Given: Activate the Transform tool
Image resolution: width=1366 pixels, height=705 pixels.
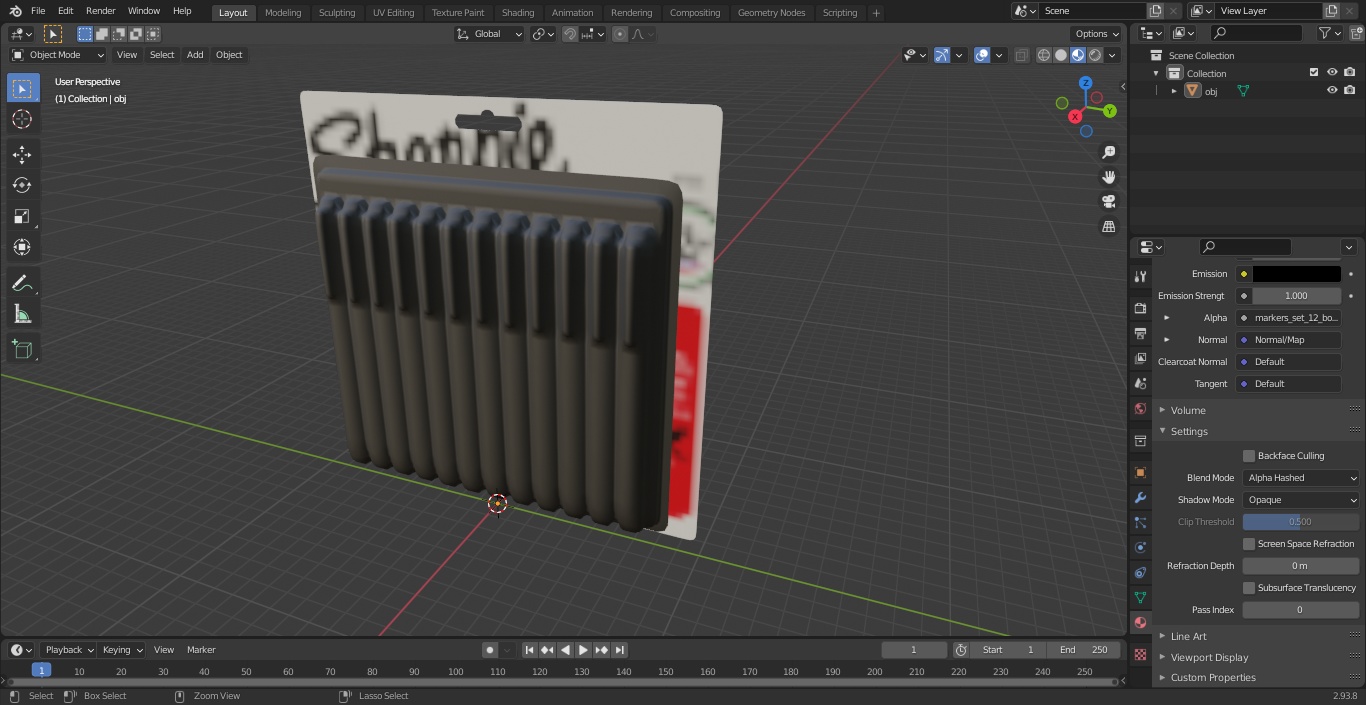Looking at the screenshot, I should coord(22,247).
